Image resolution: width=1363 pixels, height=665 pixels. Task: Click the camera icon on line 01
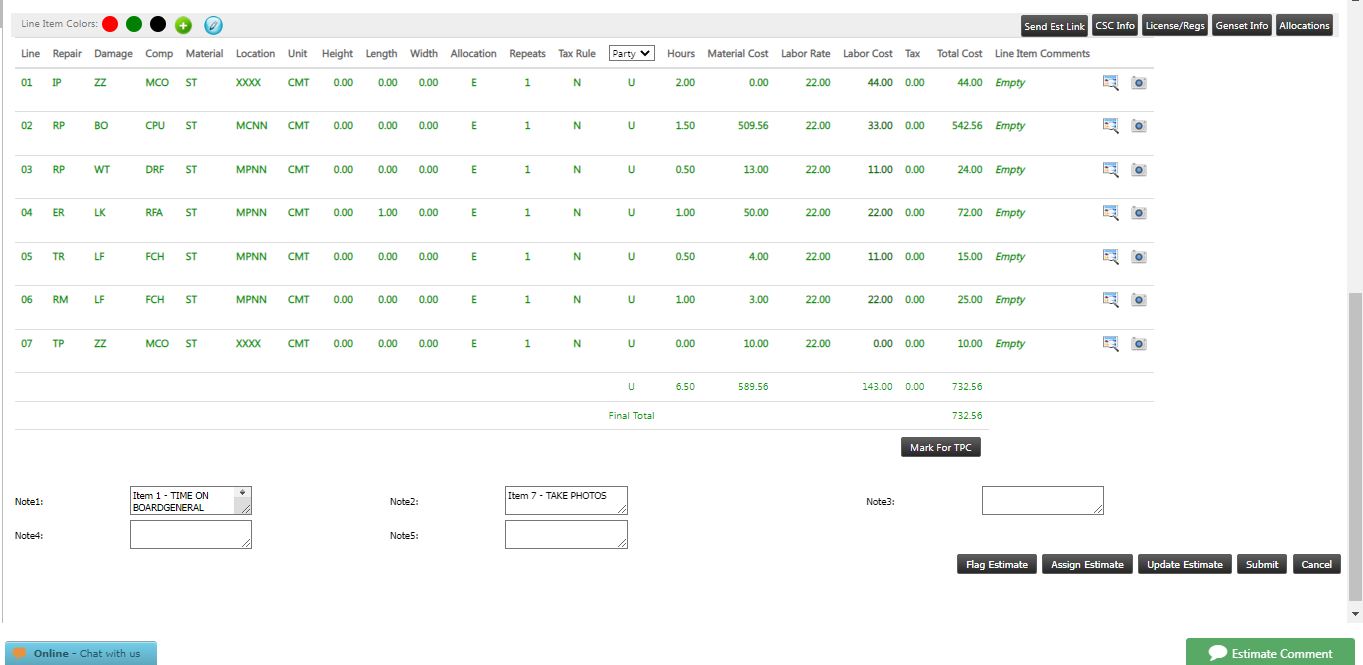pos(1138,83)
